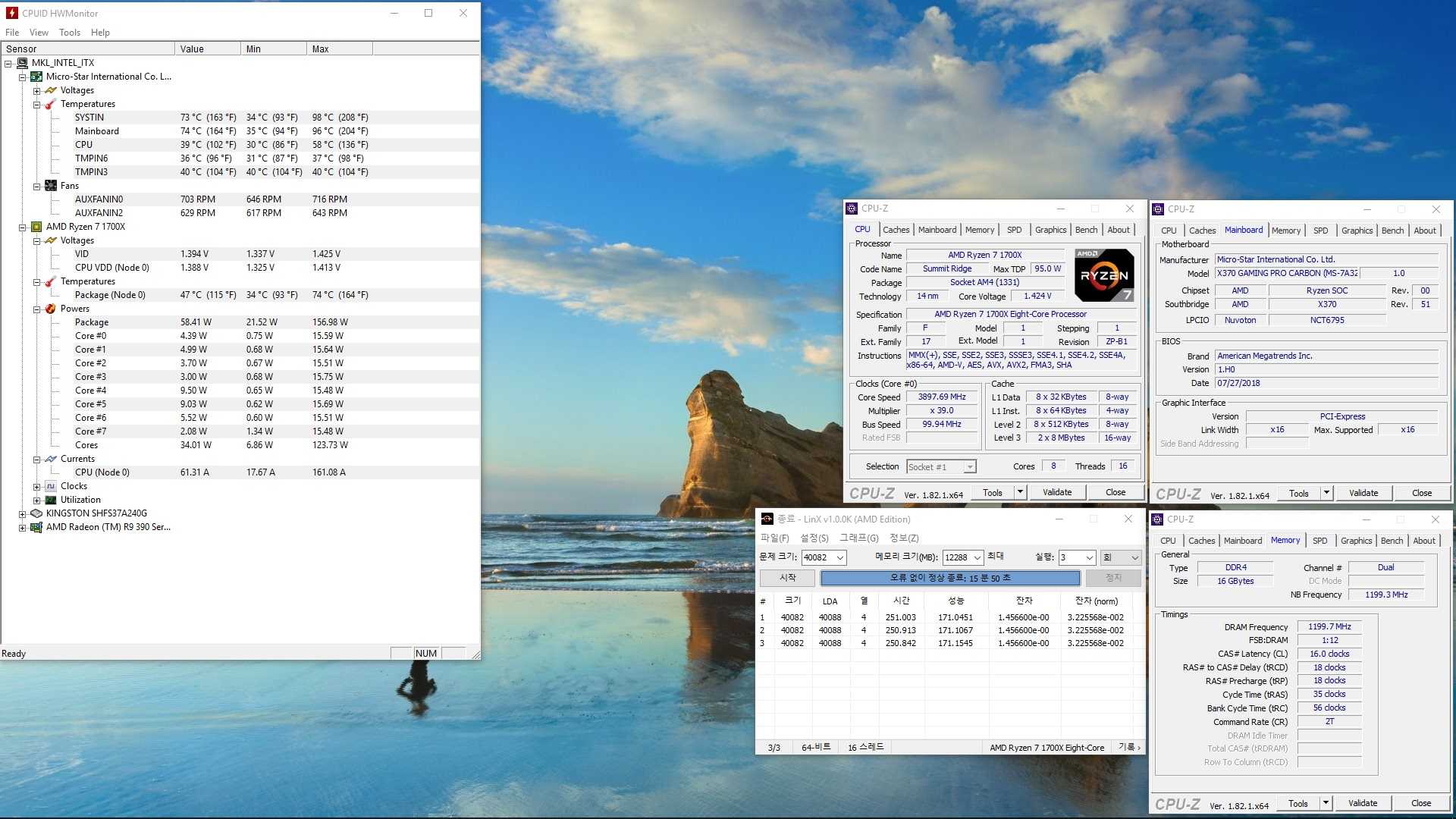Click the AMD Ryzen 7 1700X chip icon in the tree
1456x819 pixels.
tap(36, 227)
